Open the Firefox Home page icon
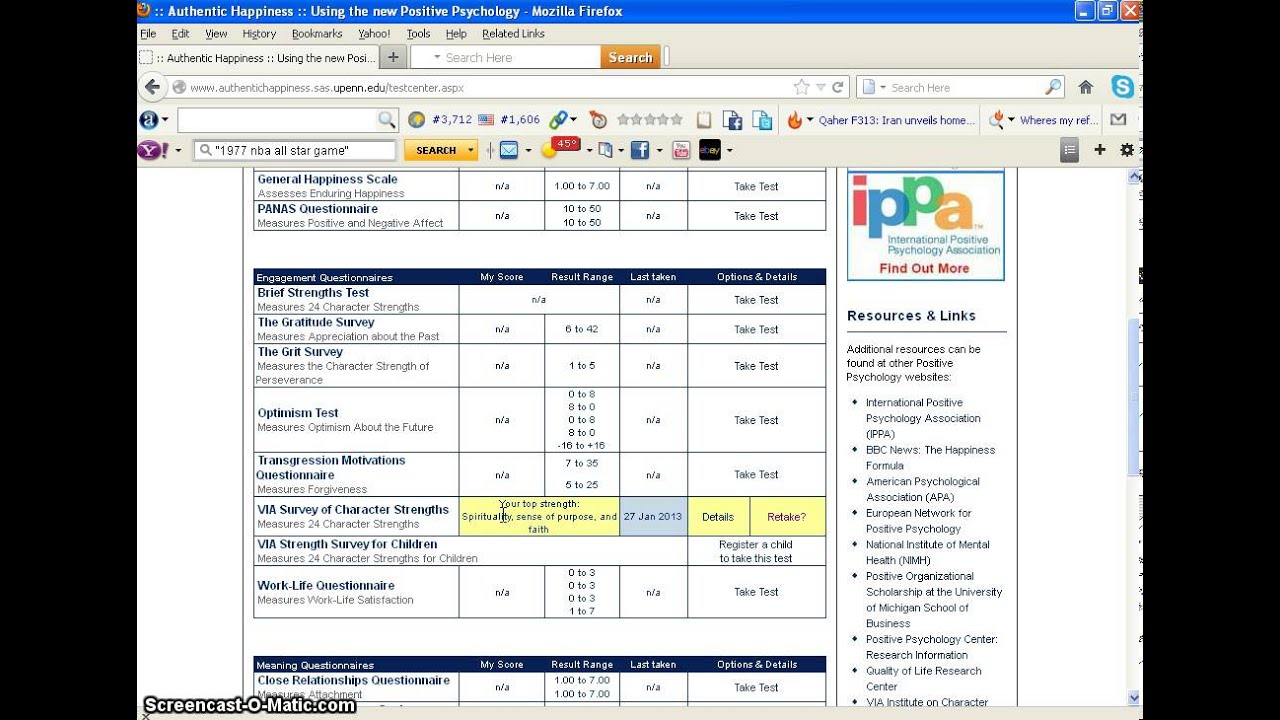The image size is (1280, 720). [x=1085, y=87]
